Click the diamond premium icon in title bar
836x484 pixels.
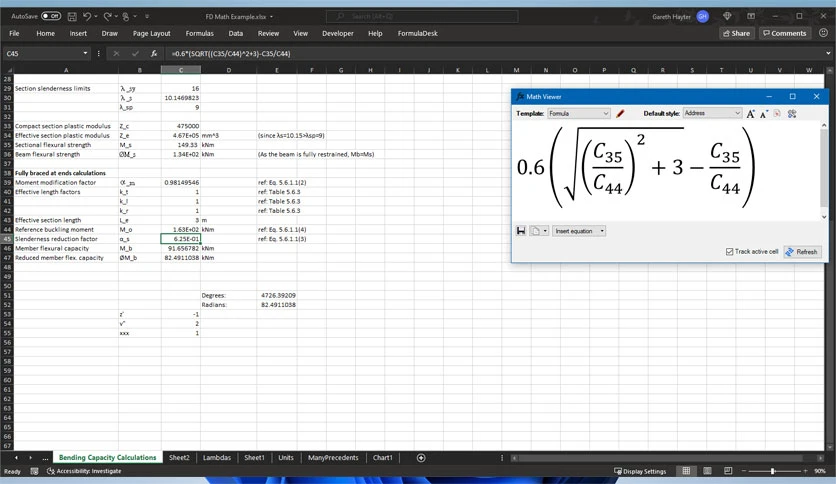pyautogui.click(x=727, y=17)
